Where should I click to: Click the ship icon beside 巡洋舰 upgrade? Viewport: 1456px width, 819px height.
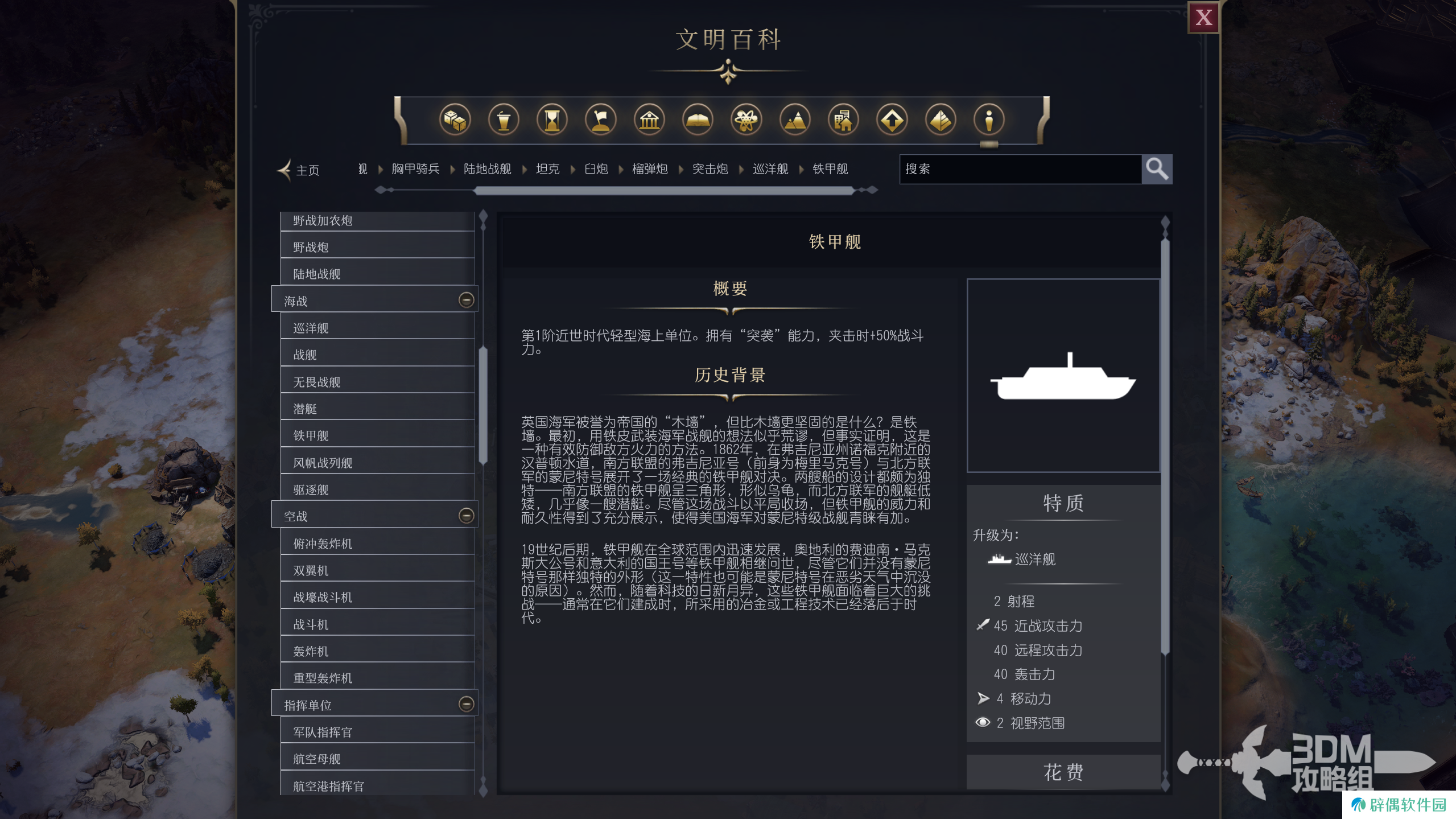click(999, 559)
